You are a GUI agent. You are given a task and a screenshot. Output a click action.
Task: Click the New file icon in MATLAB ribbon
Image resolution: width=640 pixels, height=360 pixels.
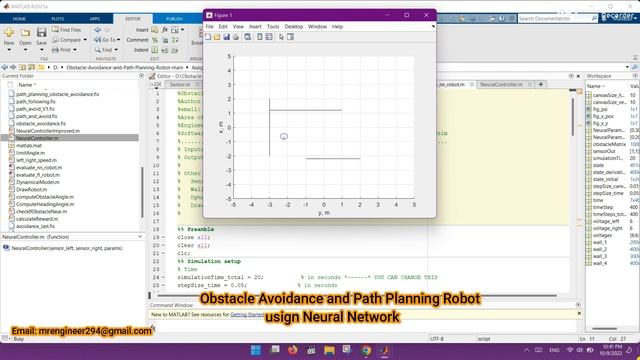click(9, 32)
